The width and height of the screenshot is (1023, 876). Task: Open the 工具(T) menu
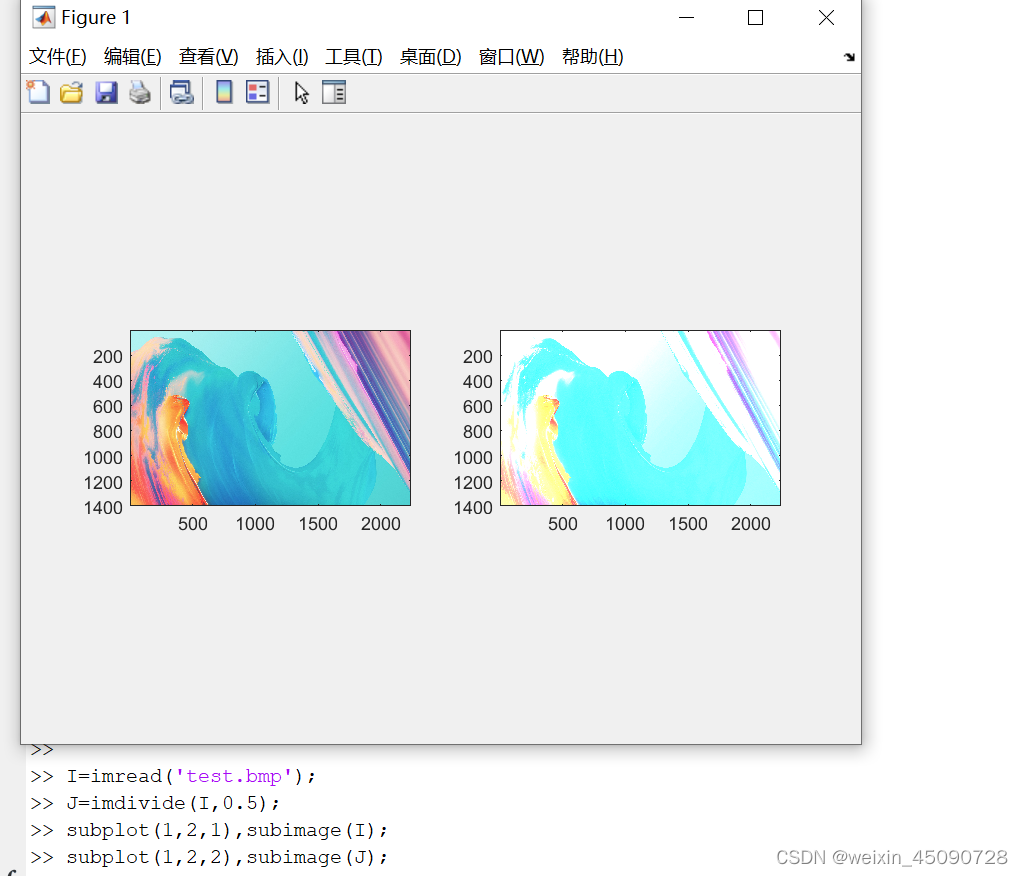click(x=354, y=57)
